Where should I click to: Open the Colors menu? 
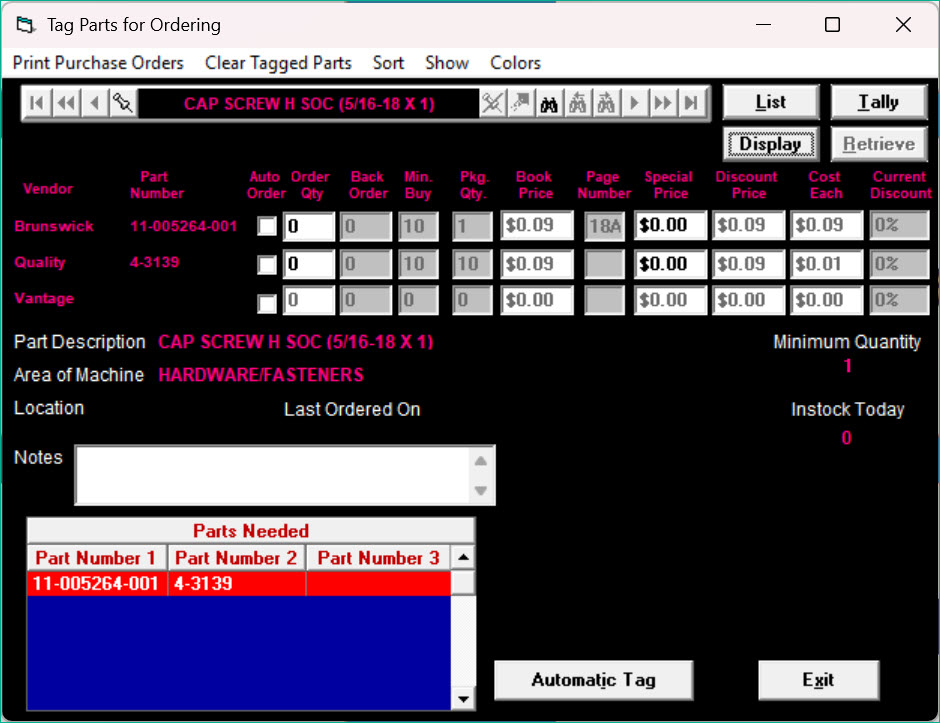pyautogui.click(x=515, y=63)
